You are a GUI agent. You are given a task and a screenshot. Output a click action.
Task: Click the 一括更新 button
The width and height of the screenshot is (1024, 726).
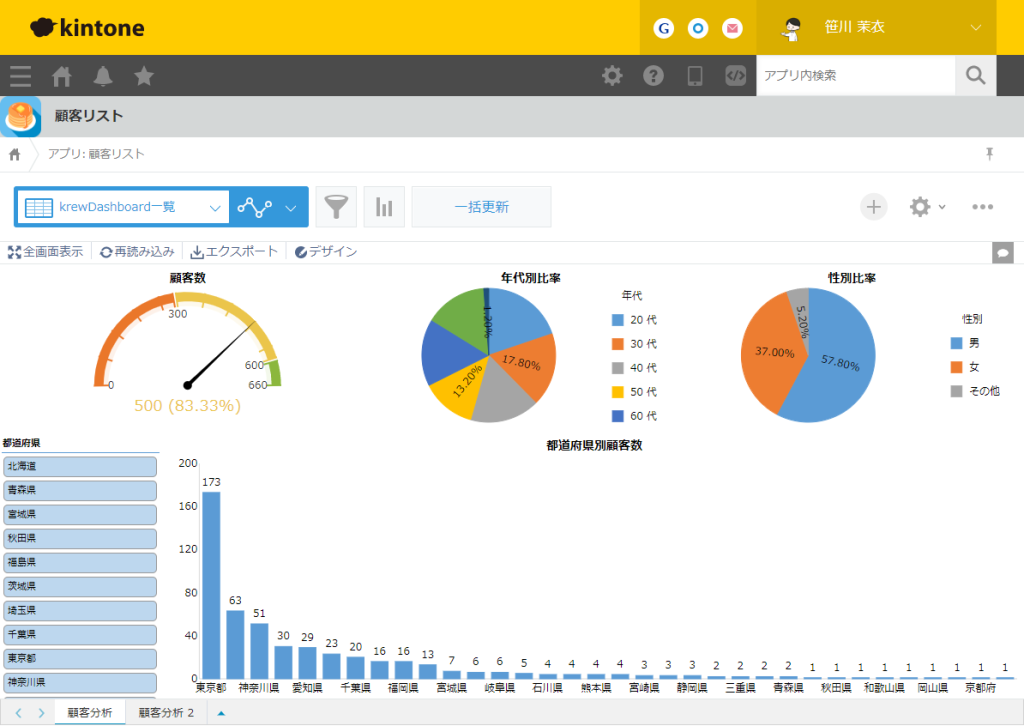click(481, 207)
